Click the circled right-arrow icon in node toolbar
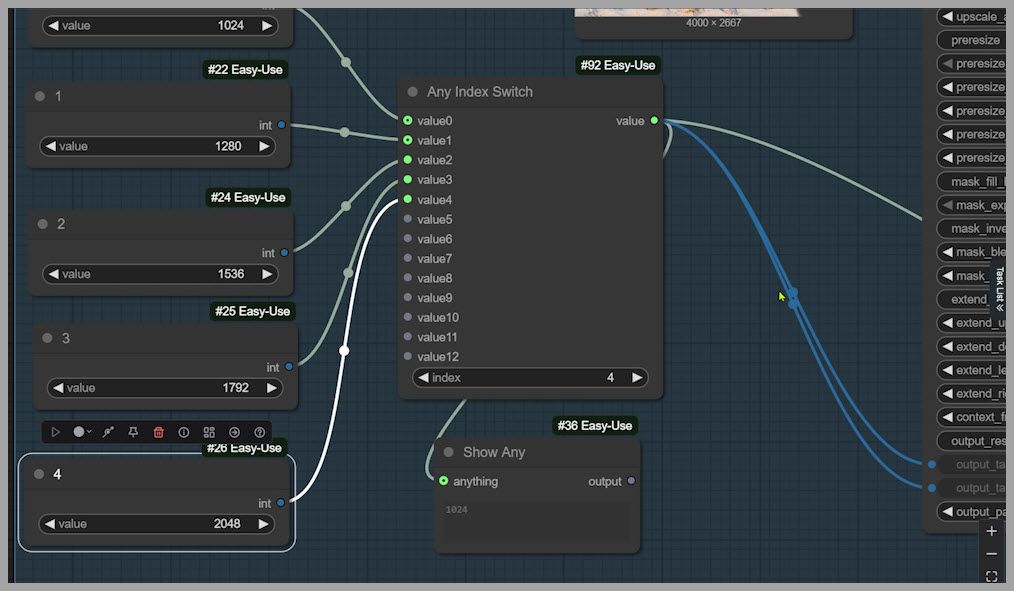 [x=234, y=432]
